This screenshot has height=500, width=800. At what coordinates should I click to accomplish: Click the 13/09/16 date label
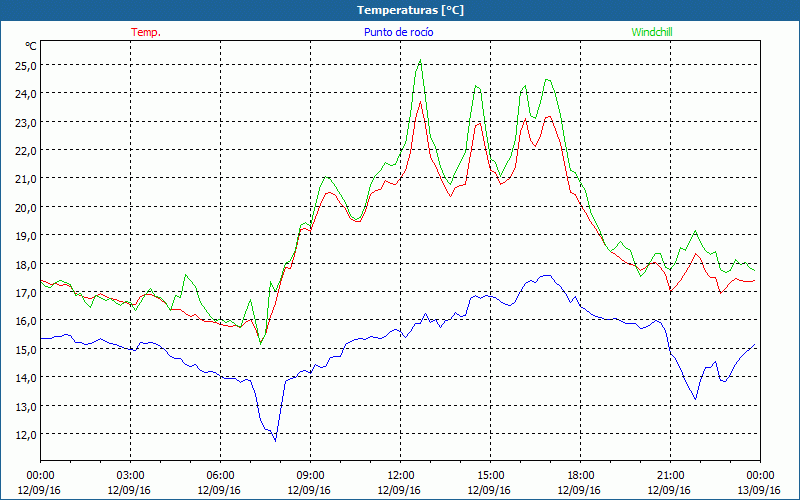[x=759, y=490]
